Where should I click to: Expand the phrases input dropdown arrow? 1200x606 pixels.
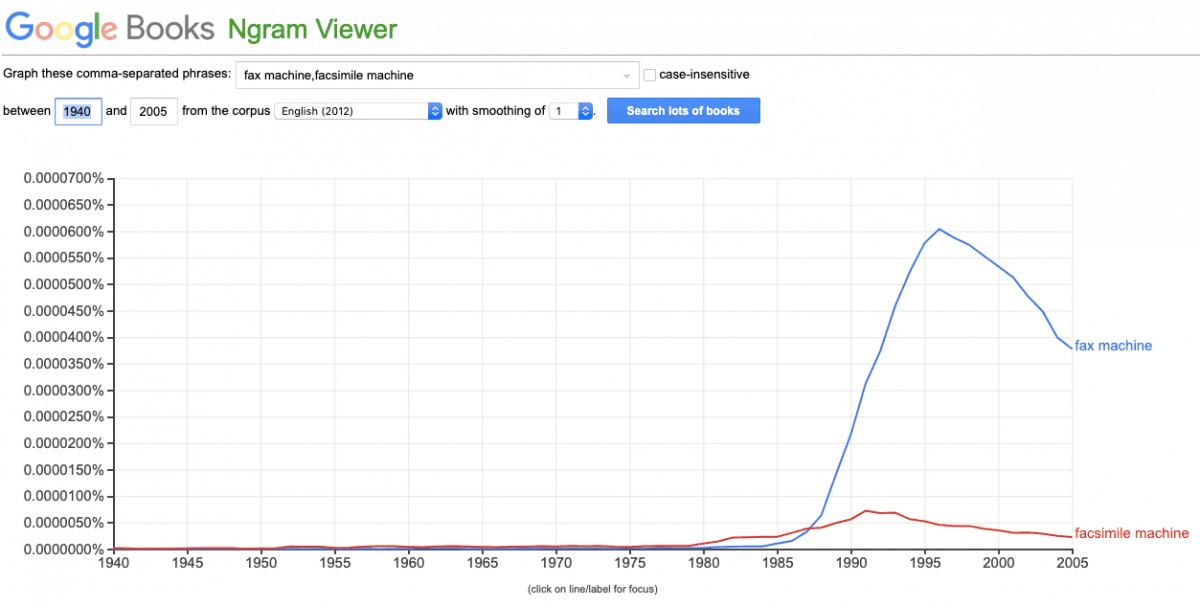pos(627,76)
